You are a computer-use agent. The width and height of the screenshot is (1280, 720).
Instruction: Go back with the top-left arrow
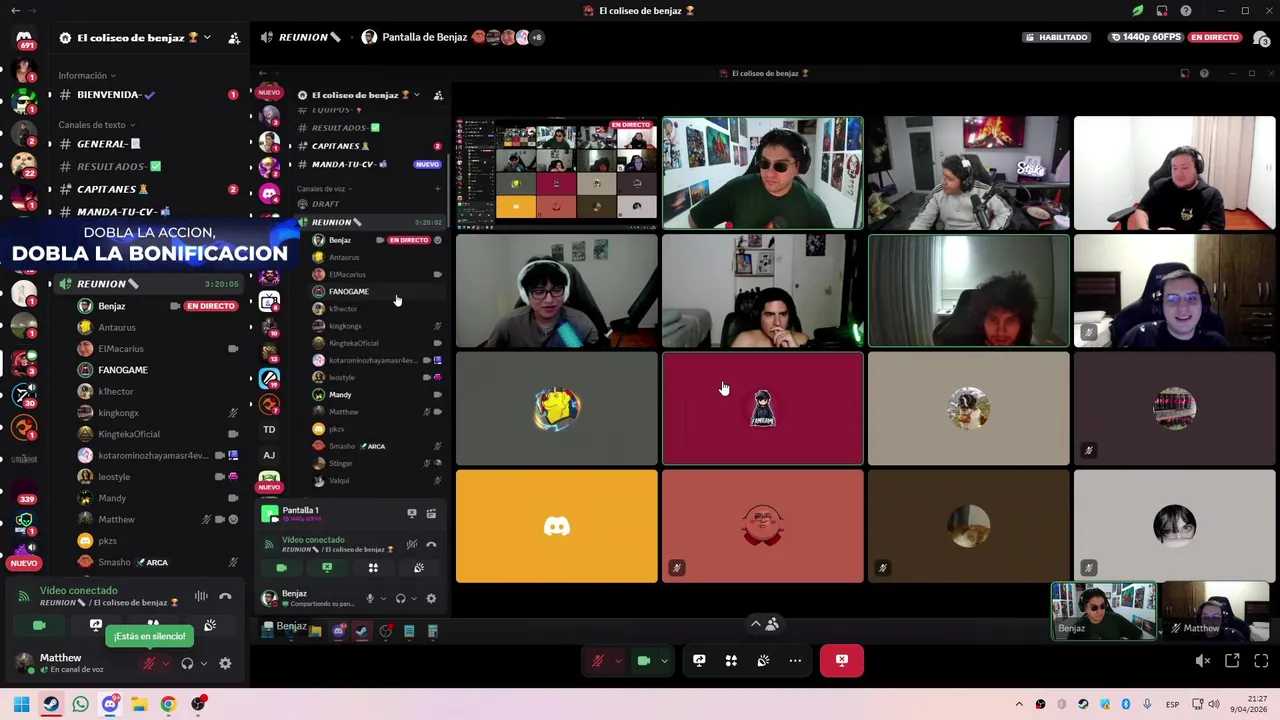click(x=15, y=11)
